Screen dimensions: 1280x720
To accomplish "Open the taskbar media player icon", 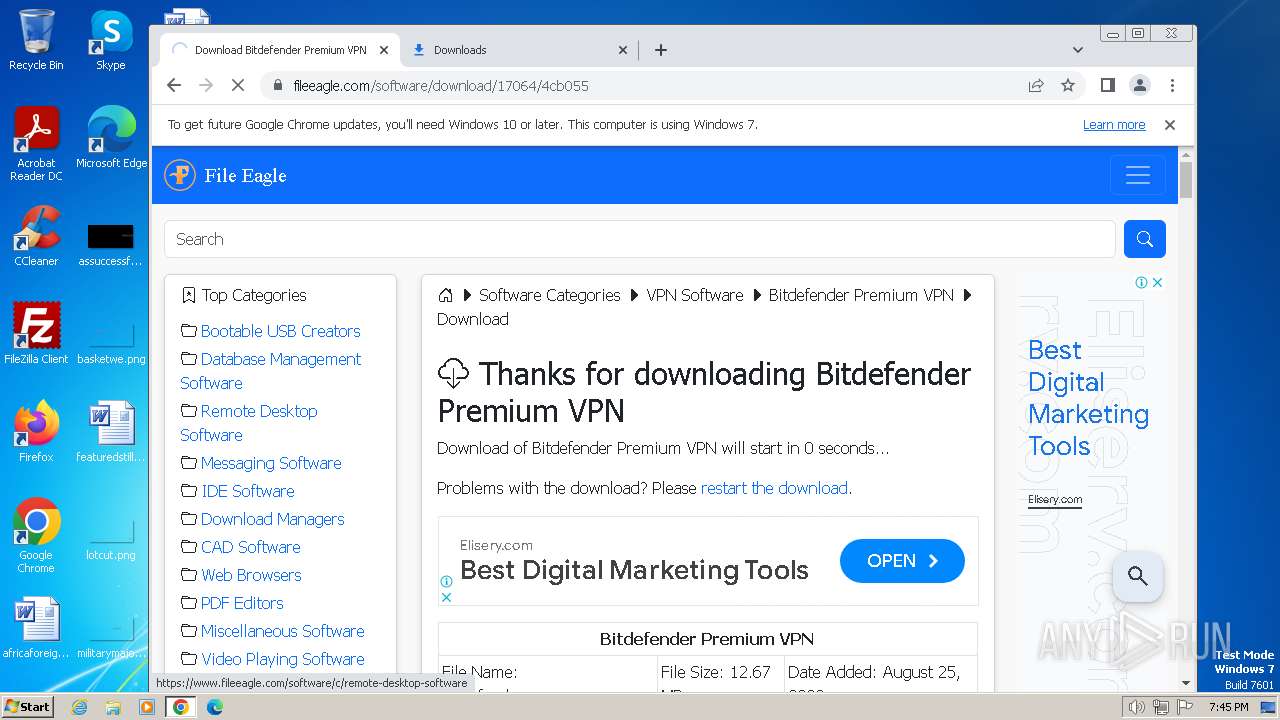I will tap(147, 707).
